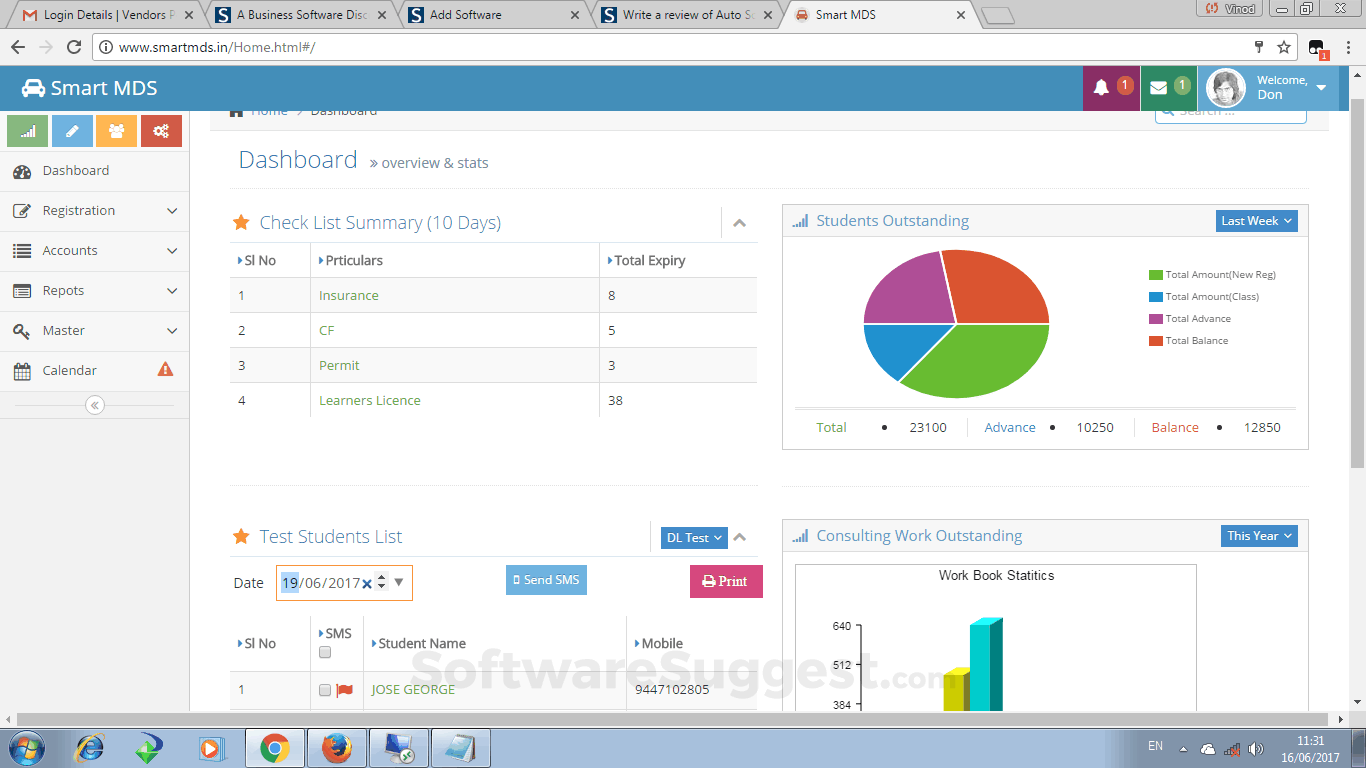This screenshot has height=768, width=1366.
Task: Click the browser back arrow
Action: (18, 47)
